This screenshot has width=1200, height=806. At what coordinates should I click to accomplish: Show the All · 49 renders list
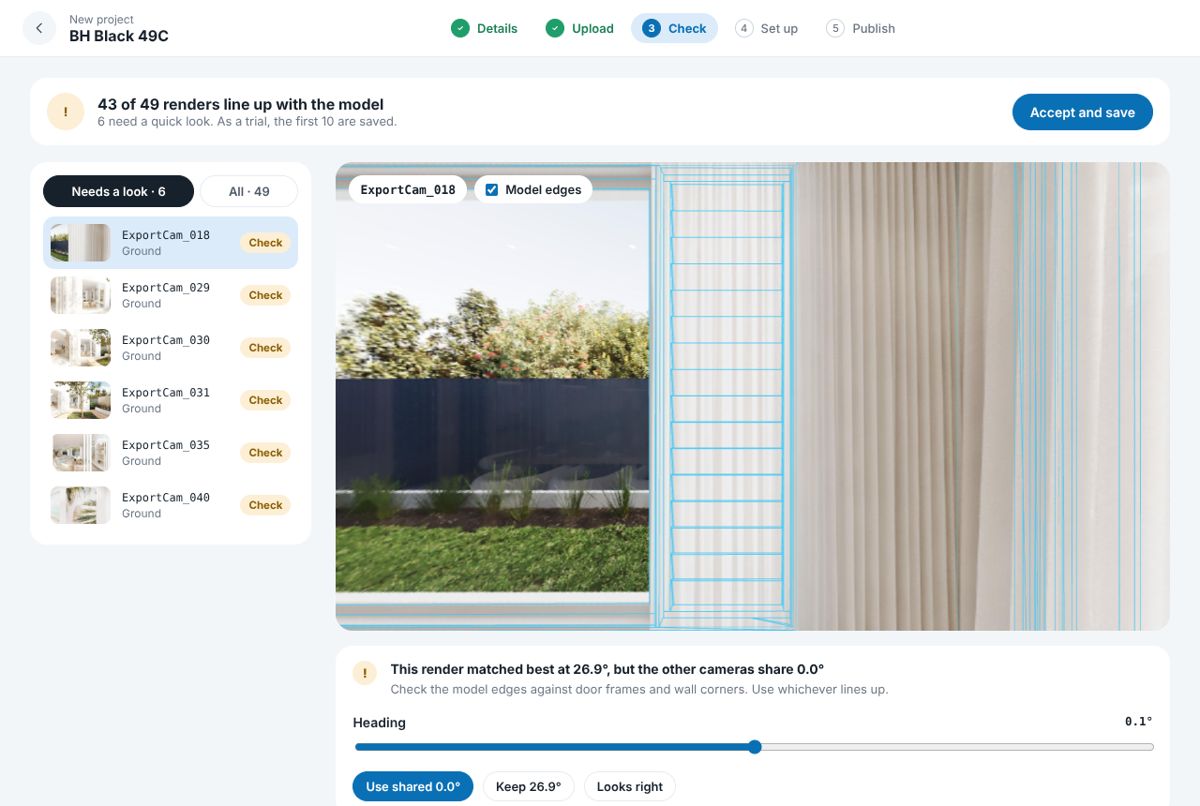point(249,191)
